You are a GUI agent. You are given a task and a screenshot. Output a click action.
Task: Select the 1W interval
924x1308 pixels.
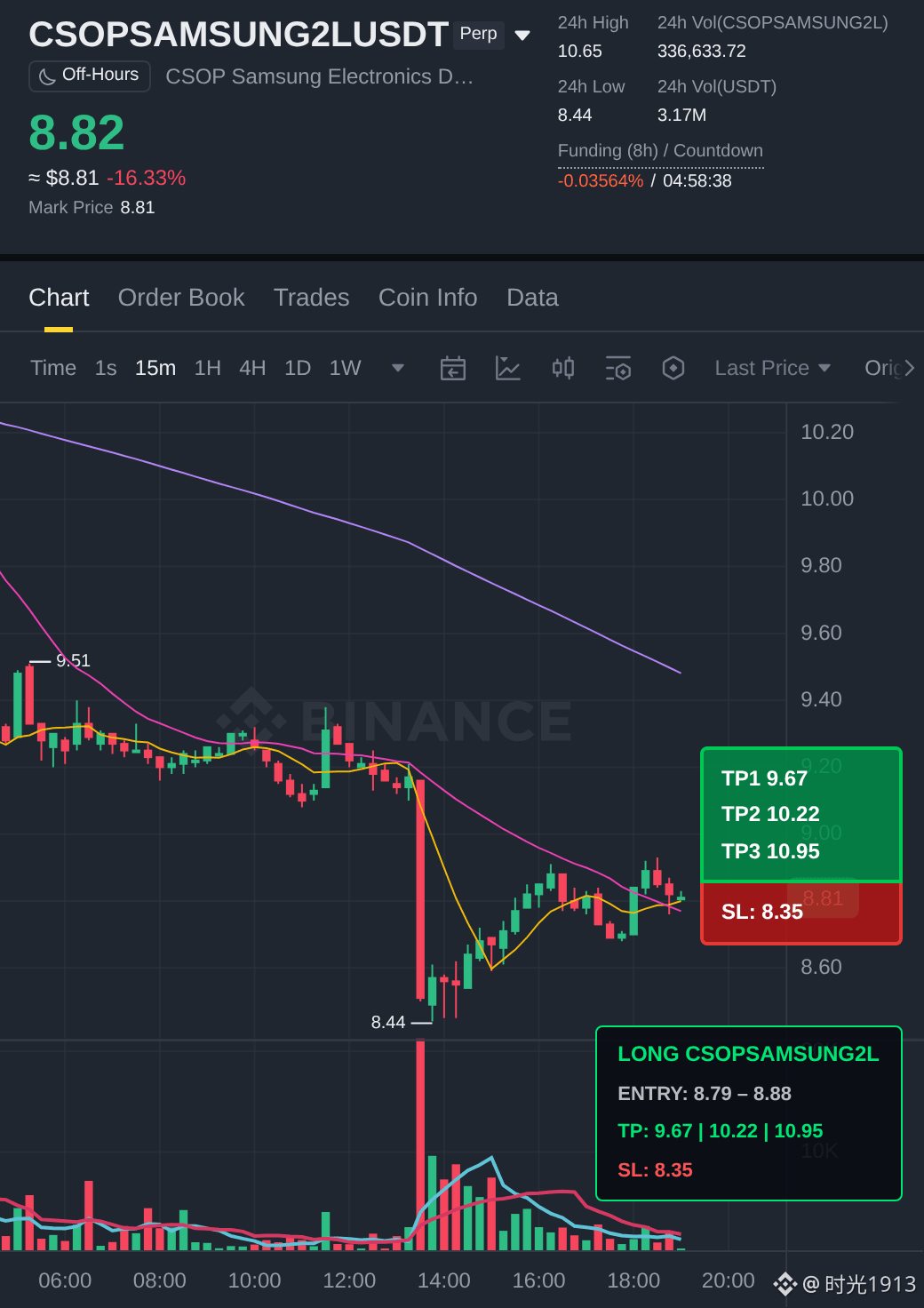(x=345, y=368)
